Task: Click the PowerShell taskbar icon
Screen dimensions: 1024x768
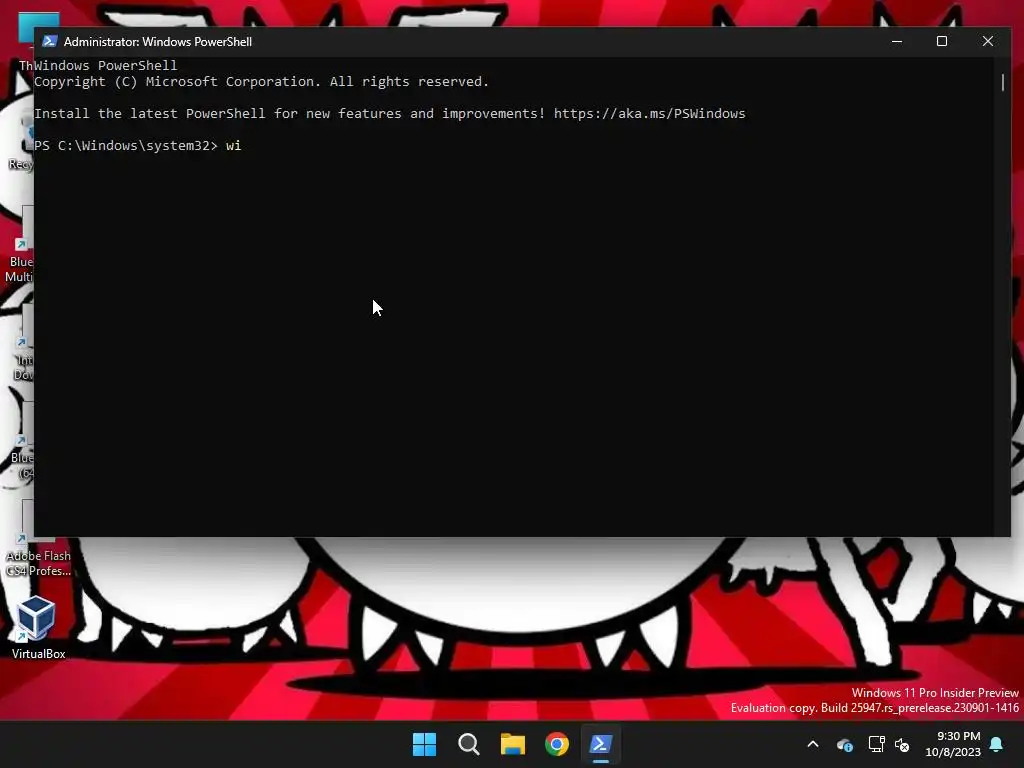Action: [x=601, y=744]
